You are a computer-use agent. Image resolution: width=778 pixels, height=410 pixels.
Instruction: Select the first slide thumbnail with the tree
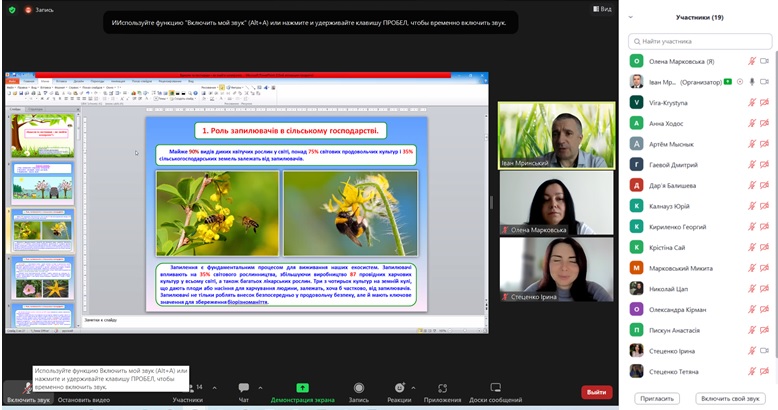point(43,136)
